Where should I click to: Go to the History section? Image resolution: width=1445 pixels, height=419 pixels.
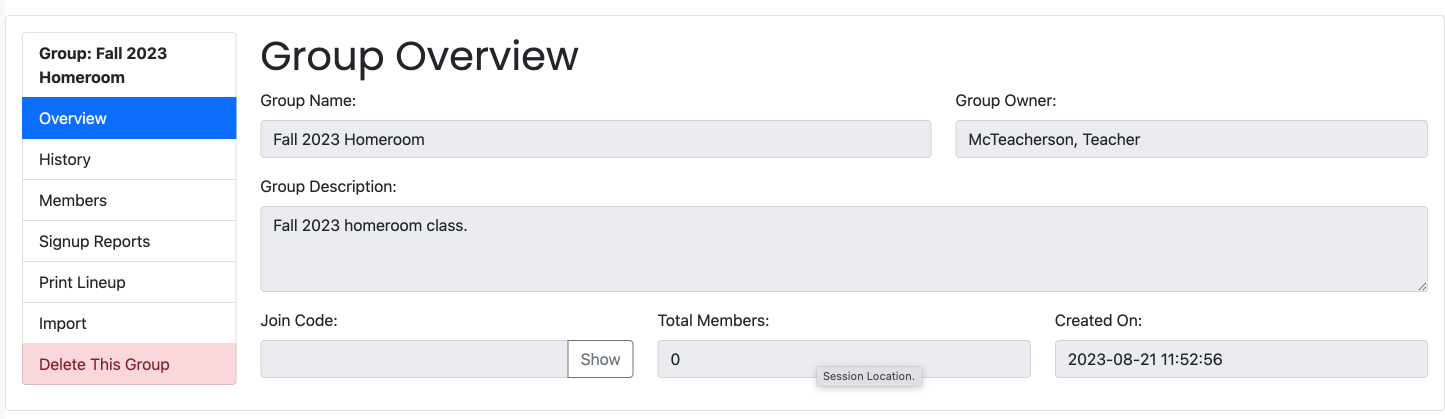tap(129, 159)
